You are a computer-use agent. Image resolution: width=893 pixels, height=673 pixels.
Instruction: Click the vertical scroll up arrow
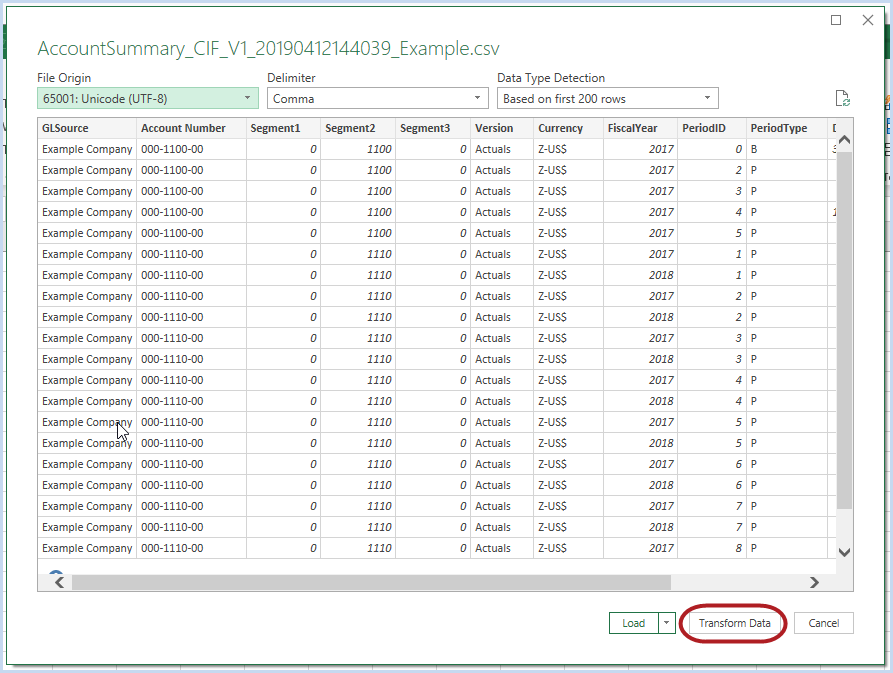click(x=845, y=140)
